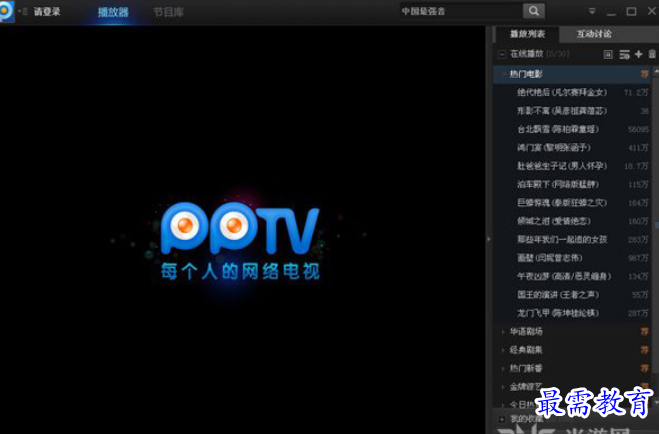Image resolution: width=659 pixels, height=434 pixels.
Task: Close the PPTV window
Action: pos(652,11)
